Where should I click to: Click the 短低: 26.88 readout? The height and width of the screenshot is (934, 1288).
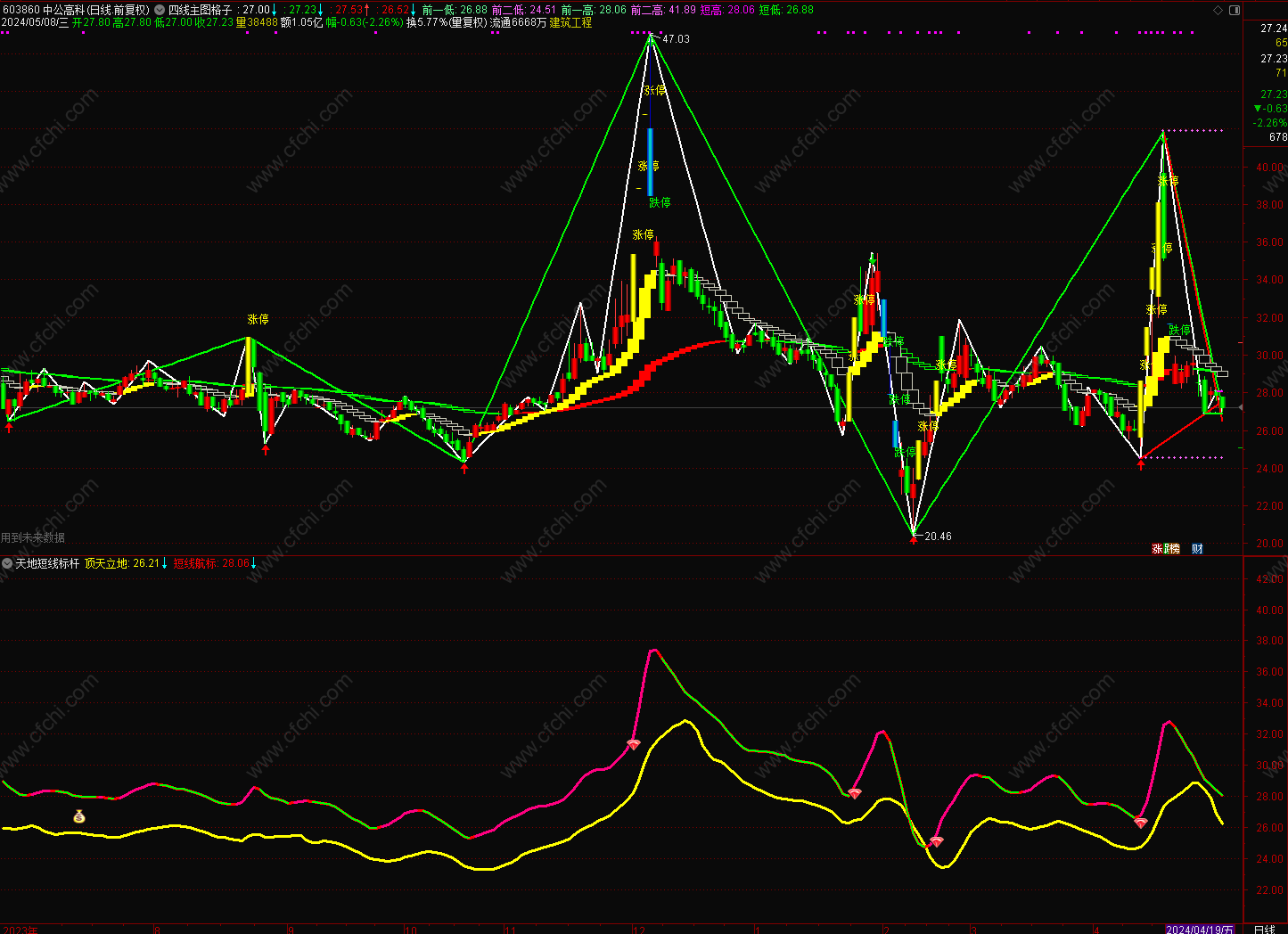[x=786, y=10]
